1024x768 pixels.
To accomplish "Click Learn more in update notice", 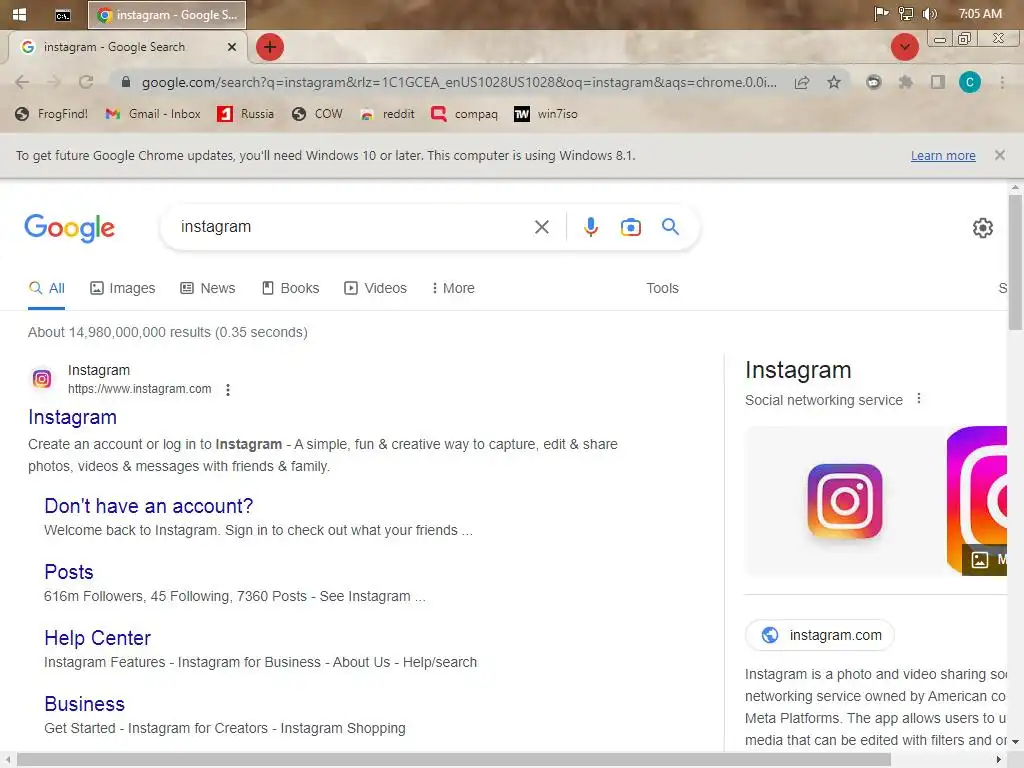I will 943,155.
